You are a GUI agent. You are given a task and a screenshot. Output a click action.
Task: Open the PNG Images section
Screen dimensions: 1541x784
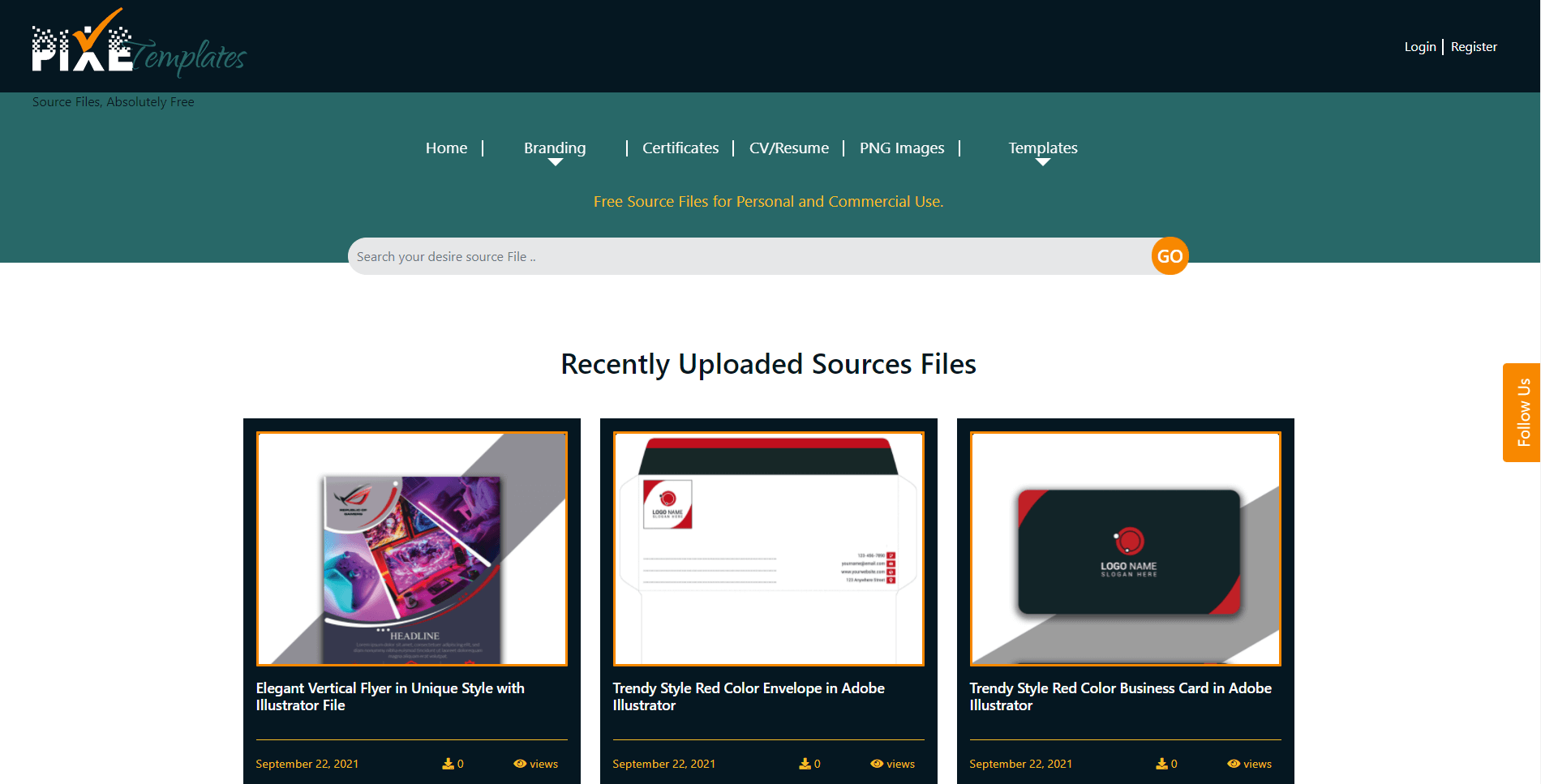point(901,148)
